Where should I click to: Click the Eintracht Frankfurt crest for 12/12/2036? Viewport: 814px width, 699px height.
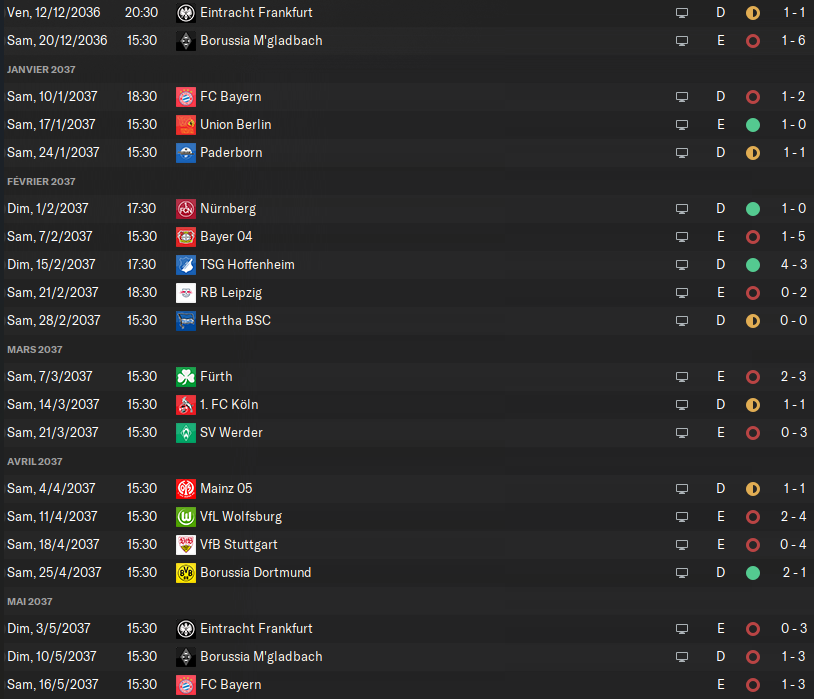185,13
